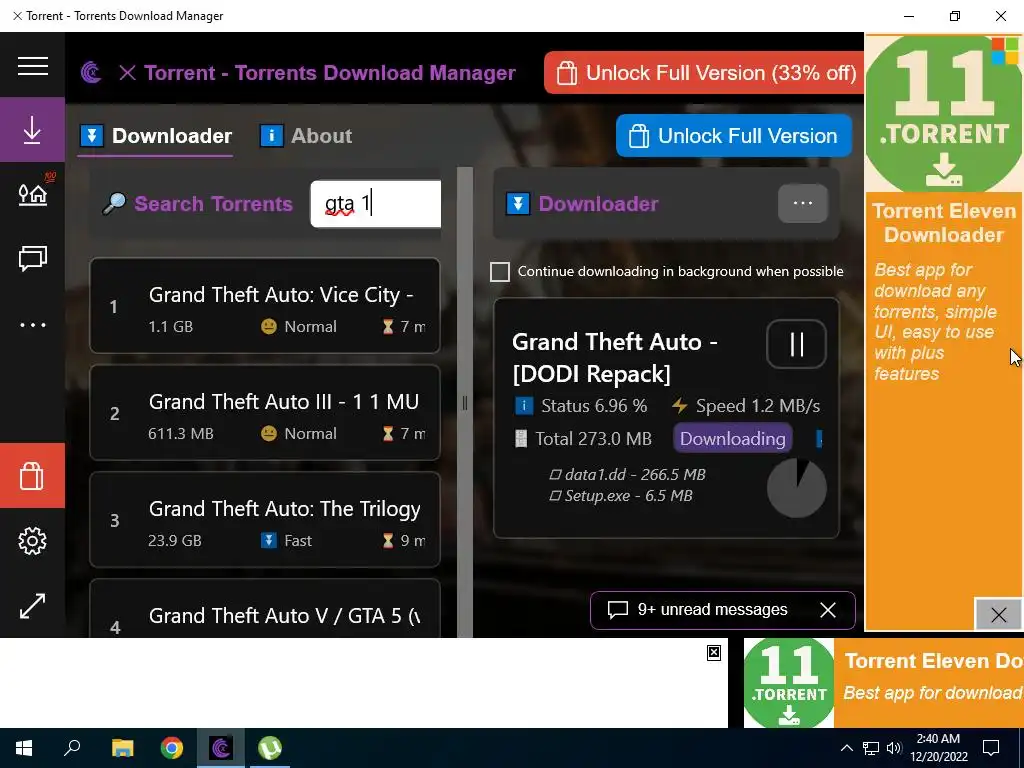Select Grand Theft Auto: The Trilogy result
Screen dimensions: 1024x768
[x=264, y=520]
